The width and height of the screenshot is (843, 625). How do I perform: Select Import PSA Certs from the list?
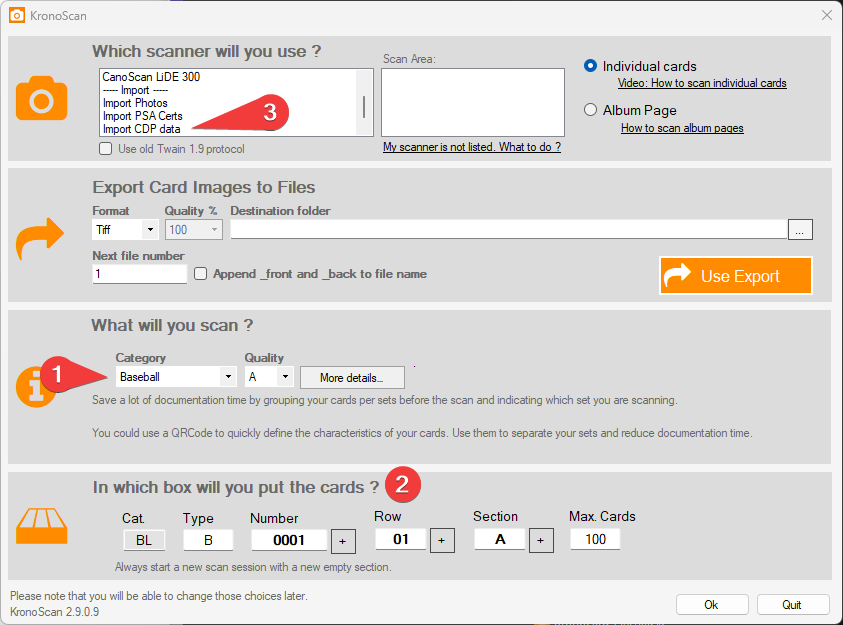[142, 116]
